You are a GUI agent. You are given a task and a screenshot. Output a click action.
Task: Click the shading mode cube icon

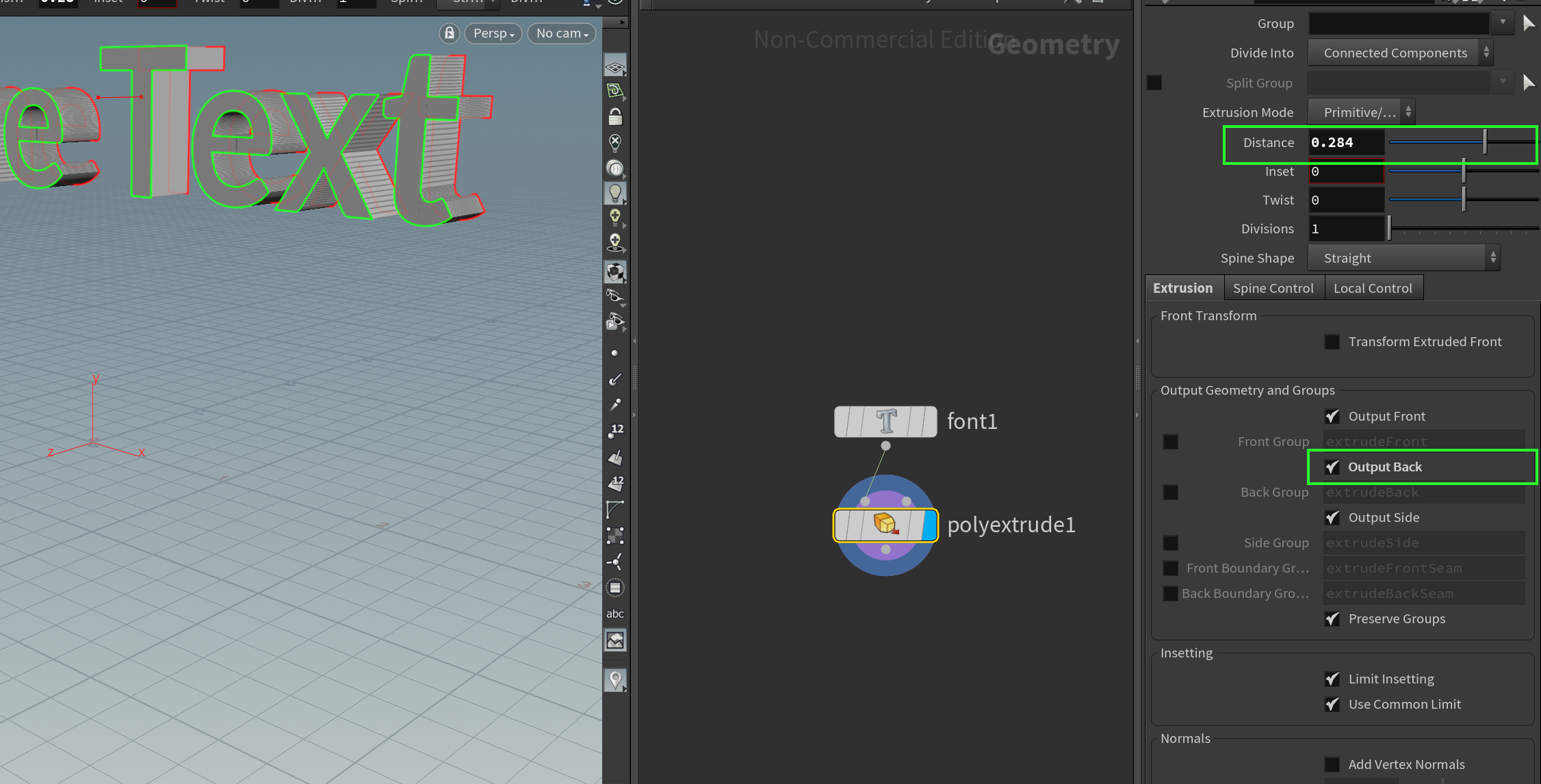pos(614,272)
